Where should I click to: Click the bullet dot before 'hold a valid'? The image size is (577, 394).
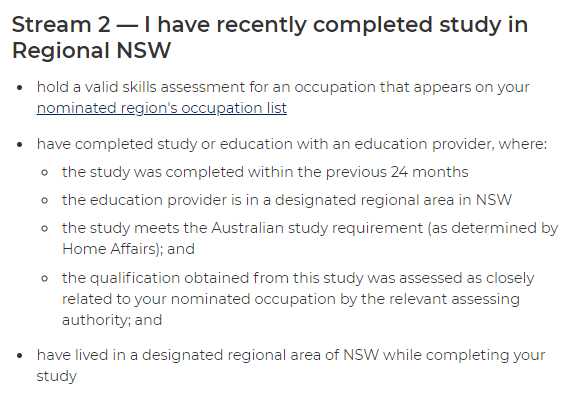pyautogui.click(x=20, y=88)
